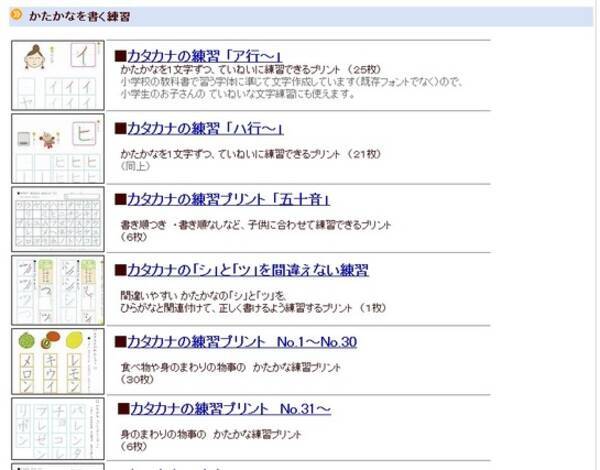Click the text （30枚）
The height and width of the screenshot is (470, 600).
tap(137, 380)
